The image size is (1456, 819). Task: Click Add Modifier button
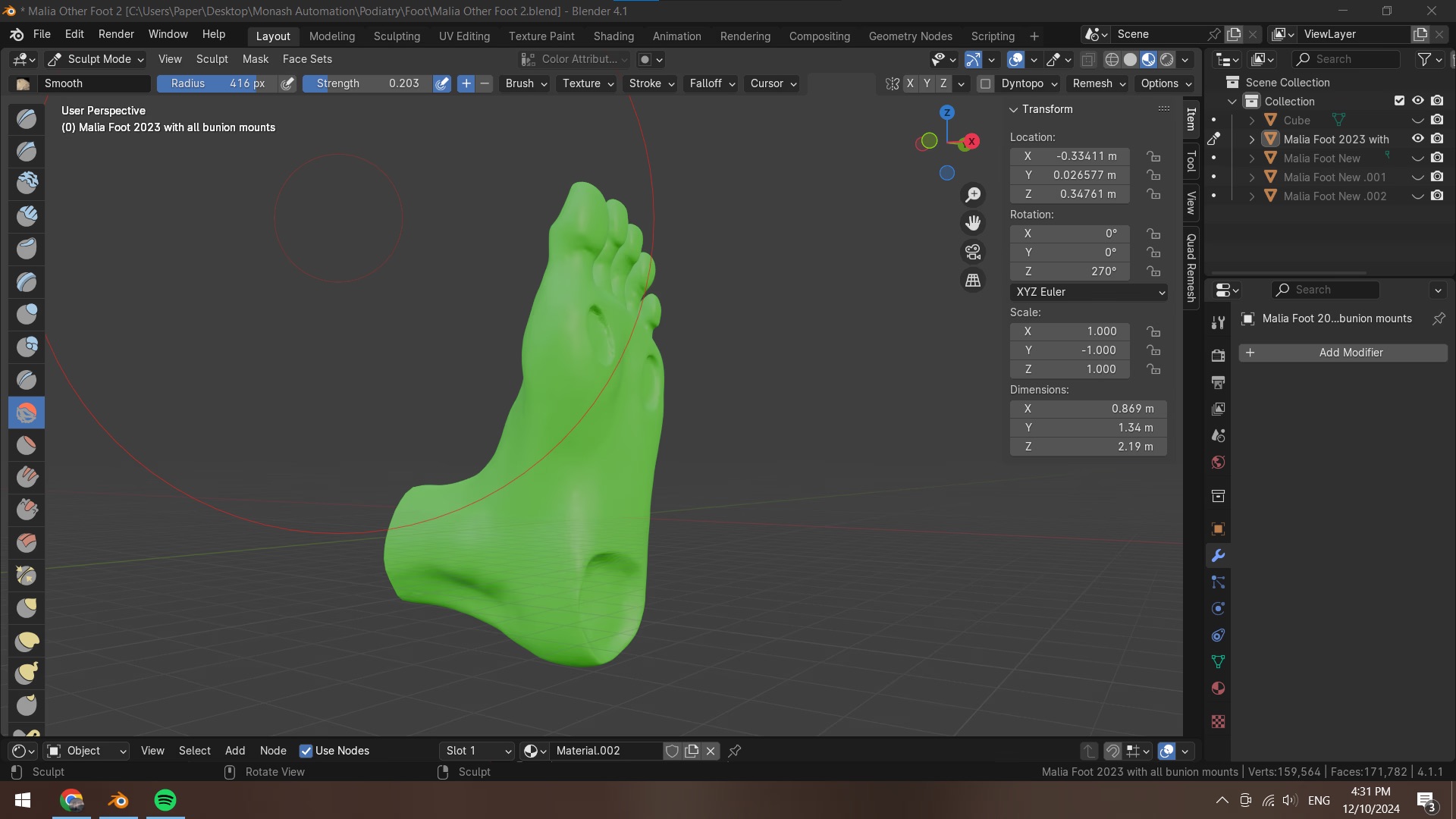tap(1343, 353)
